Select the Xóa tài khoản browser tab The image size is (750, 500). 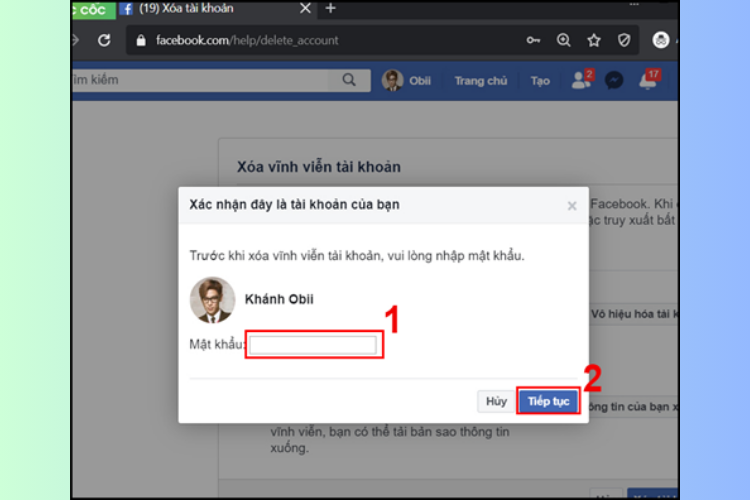coord(217,9)
